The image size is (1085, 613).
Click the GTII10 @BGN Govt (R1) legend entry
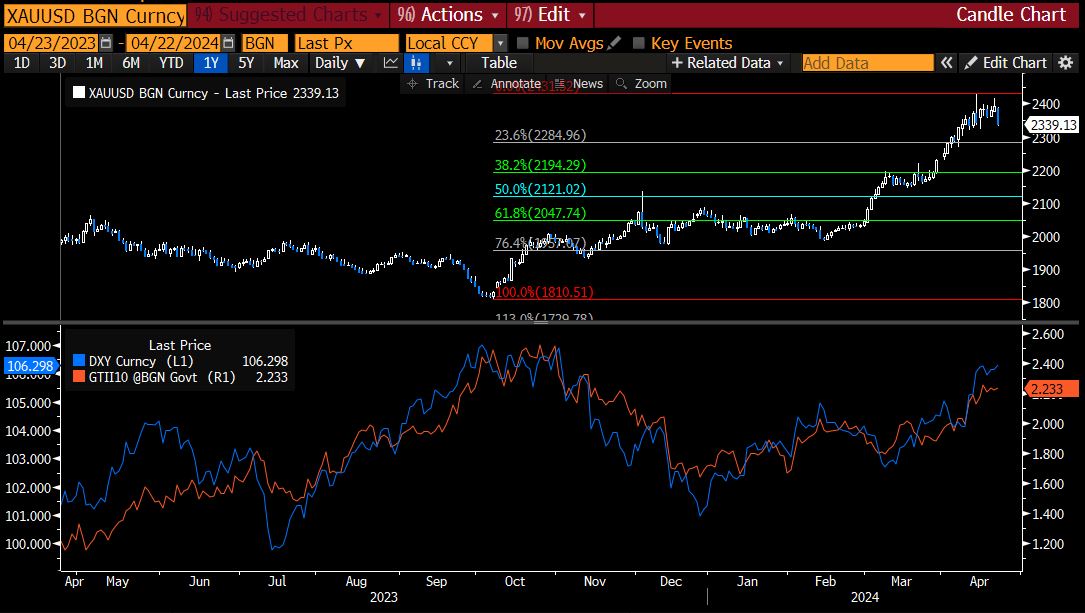(x=180, y=376)
